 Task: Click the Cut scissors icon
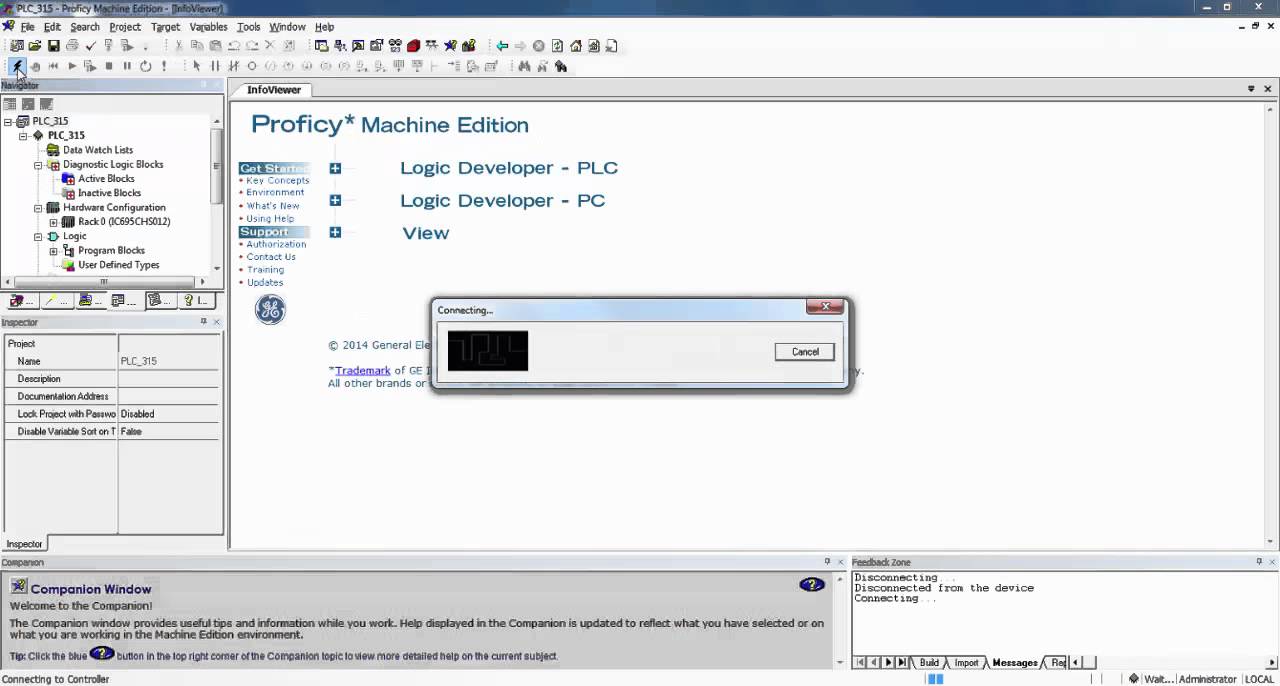[x=179, y=45]
